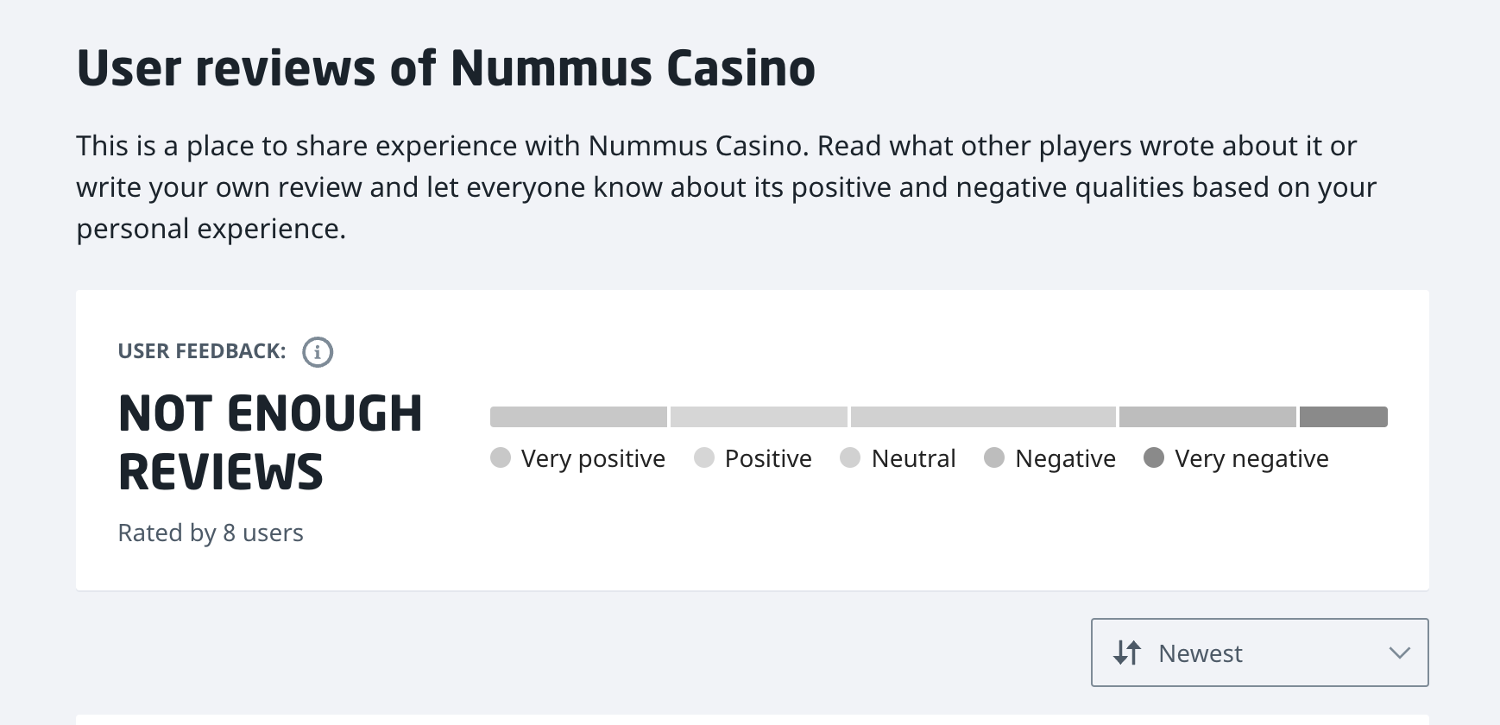This screenshot has width=1500, height=725.
Task: Select the Very positive legend label
Action: click(593, 459)
